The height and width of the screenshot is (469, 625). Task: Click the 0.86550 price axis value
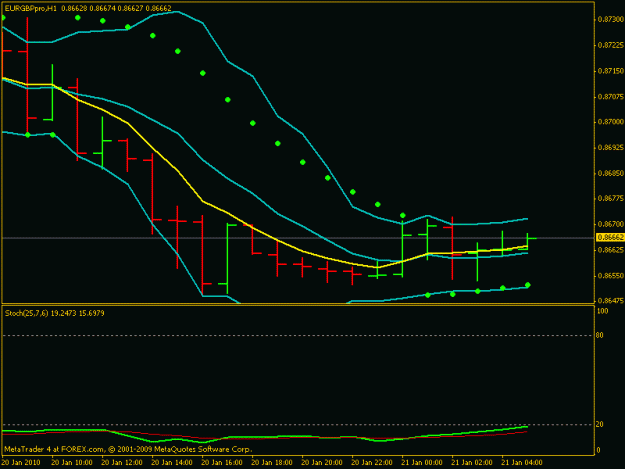pos(611,276)
